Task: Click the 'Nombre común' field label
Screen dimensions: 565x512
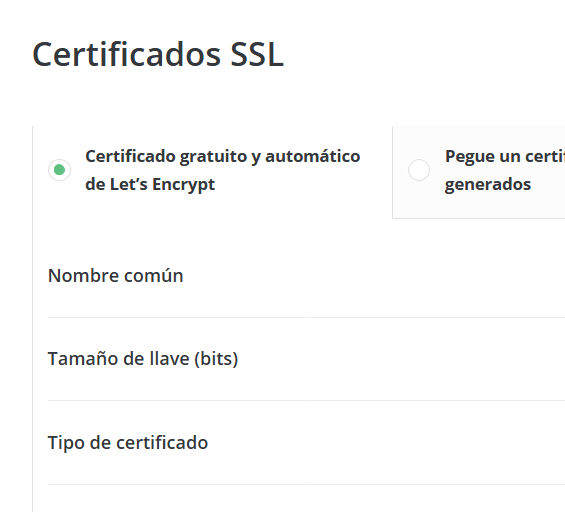Action: pos(116,276)
